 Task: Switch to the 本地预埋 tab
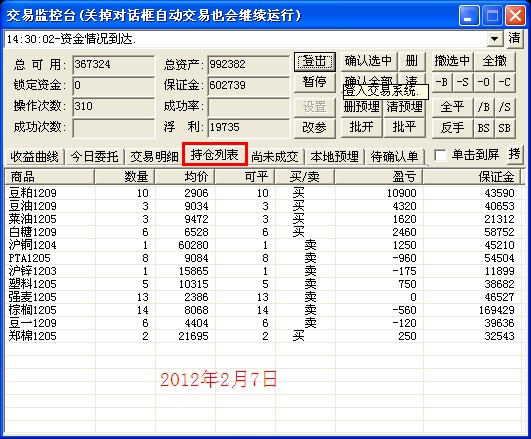(335, 157)
